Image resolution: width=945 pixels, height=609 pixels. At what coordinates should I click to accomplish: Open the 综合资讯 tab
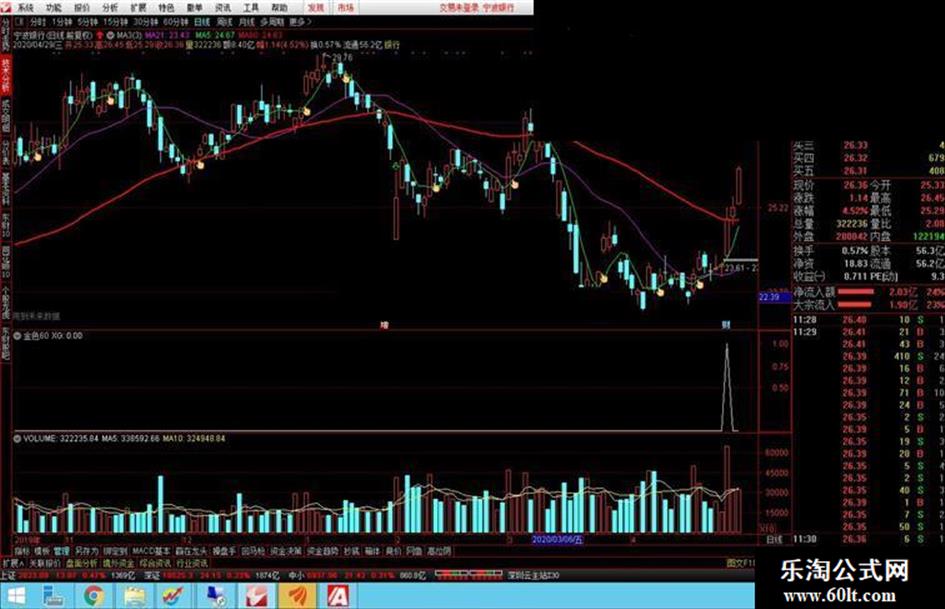[x=155, y=563]
